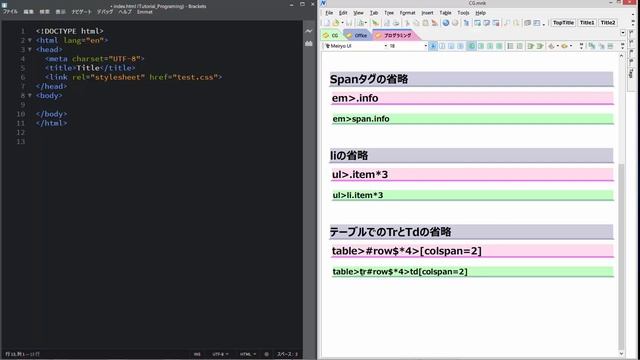Click the title tag text on line 5
Viewport: 640px width, 360px height.
point(88,68)
